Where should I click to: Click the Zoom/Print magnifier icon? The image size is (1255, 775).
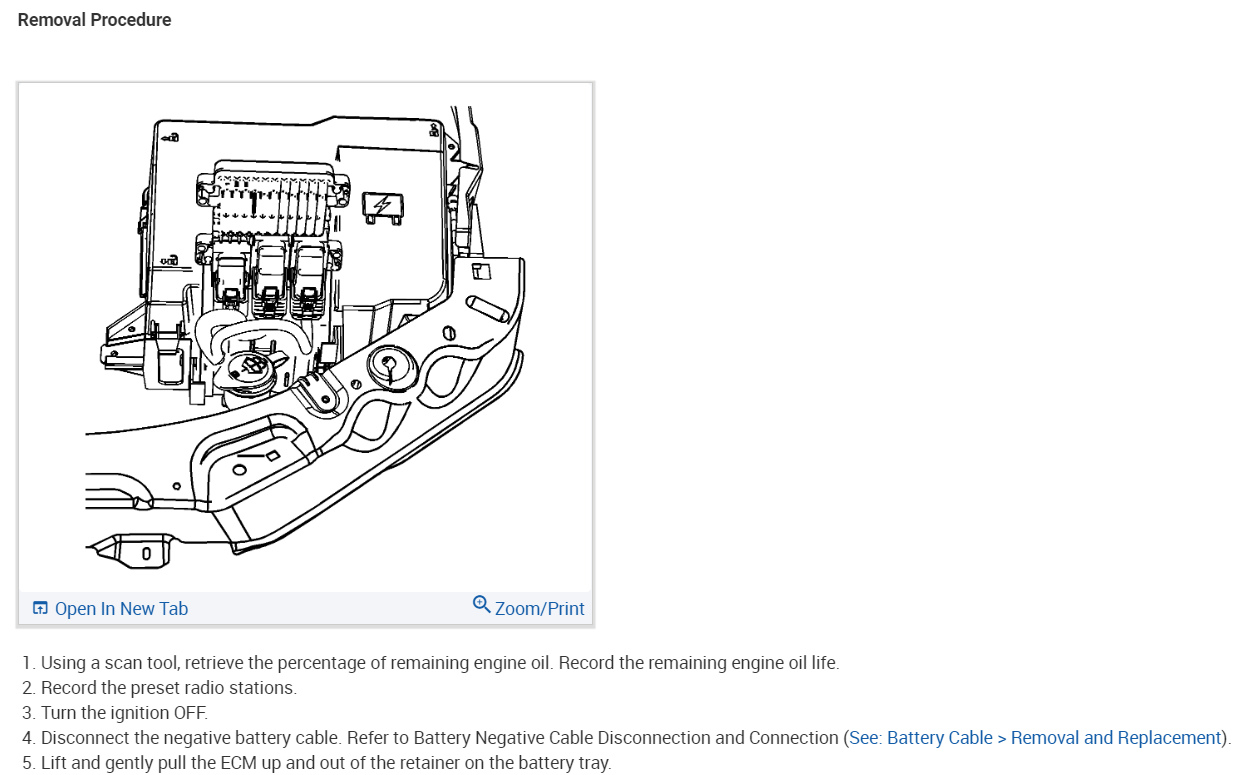(481, 605)
